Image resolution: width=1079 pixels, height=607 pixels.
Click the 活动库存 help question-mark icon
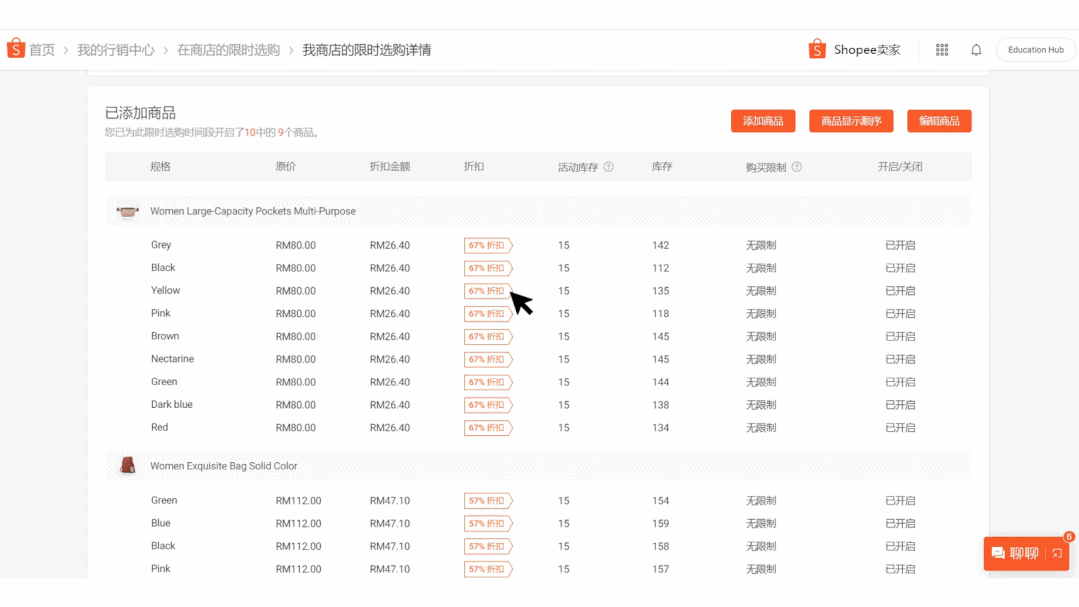coord(608,166)
